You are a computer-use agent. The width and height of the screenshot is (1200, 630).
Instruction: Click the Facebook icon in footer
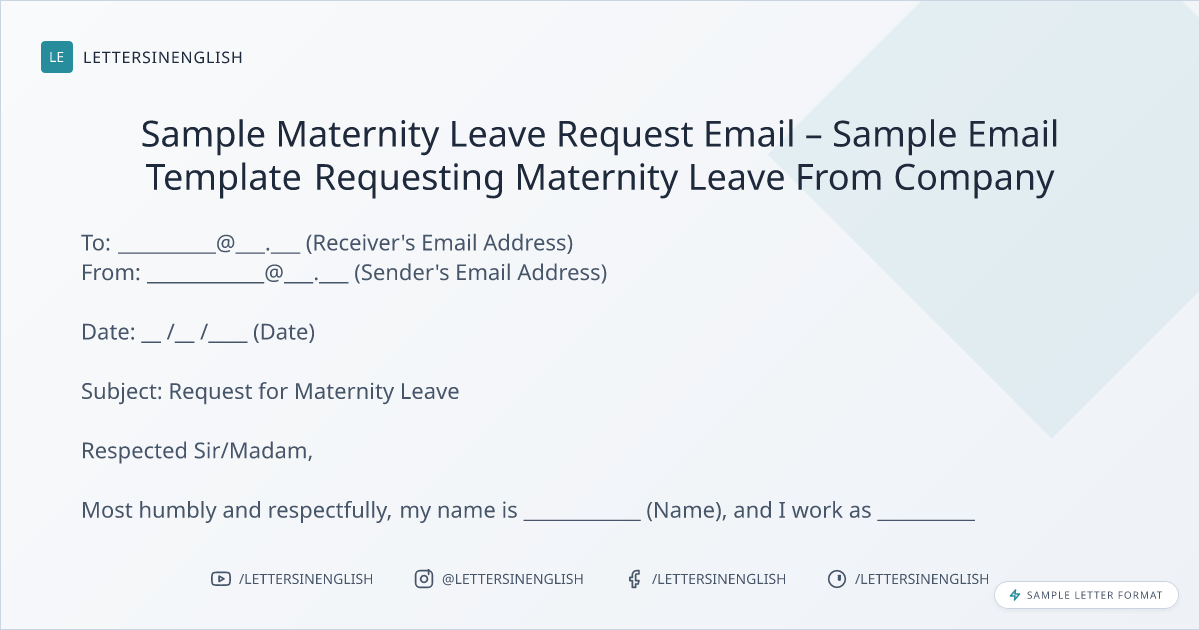click(634, 579)
